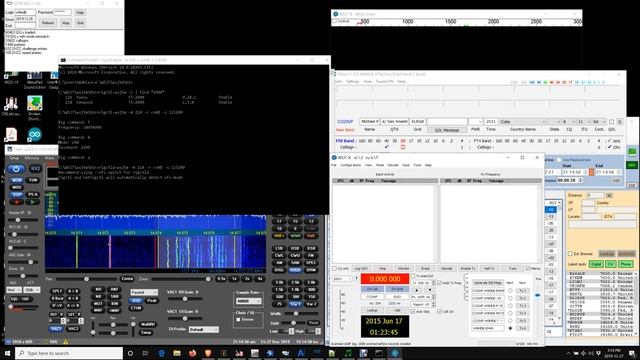Select the CWL mode button
This screenshot has width=640, height=360.
tap(279, 256)
